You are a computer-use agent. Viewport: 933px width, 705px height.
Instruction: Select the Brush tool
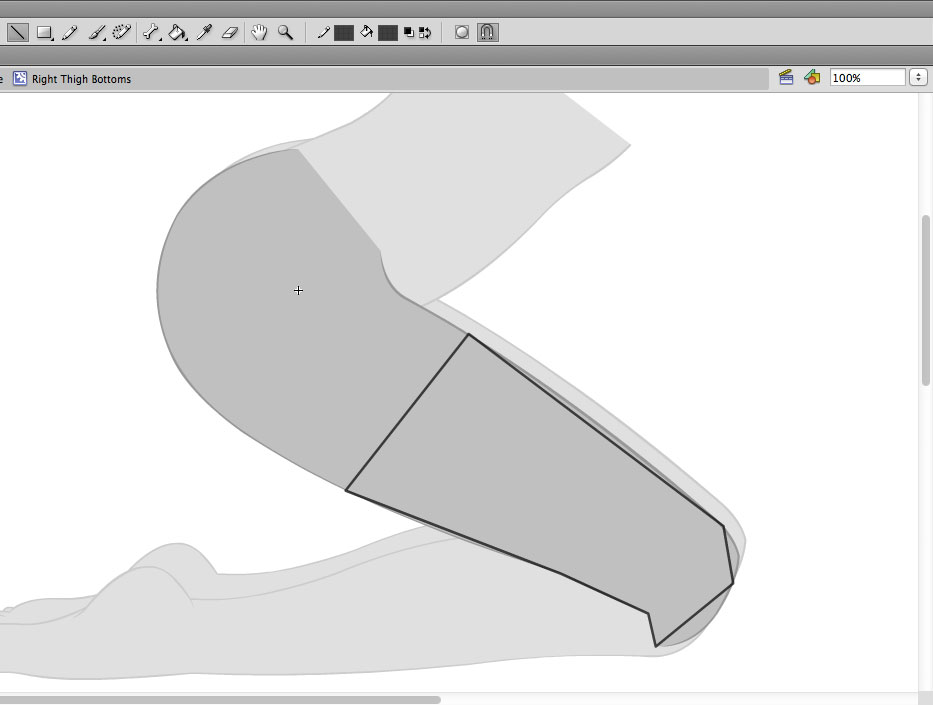pyautogui.click(x=97, y=32)
